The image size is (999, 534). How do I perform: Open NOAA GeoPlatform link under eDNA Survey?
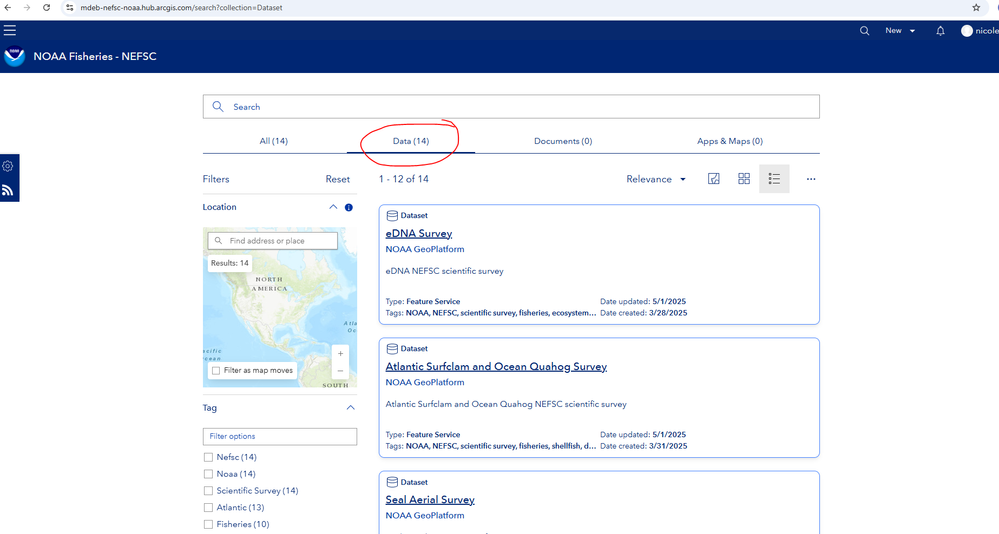[x=425, y=249]
